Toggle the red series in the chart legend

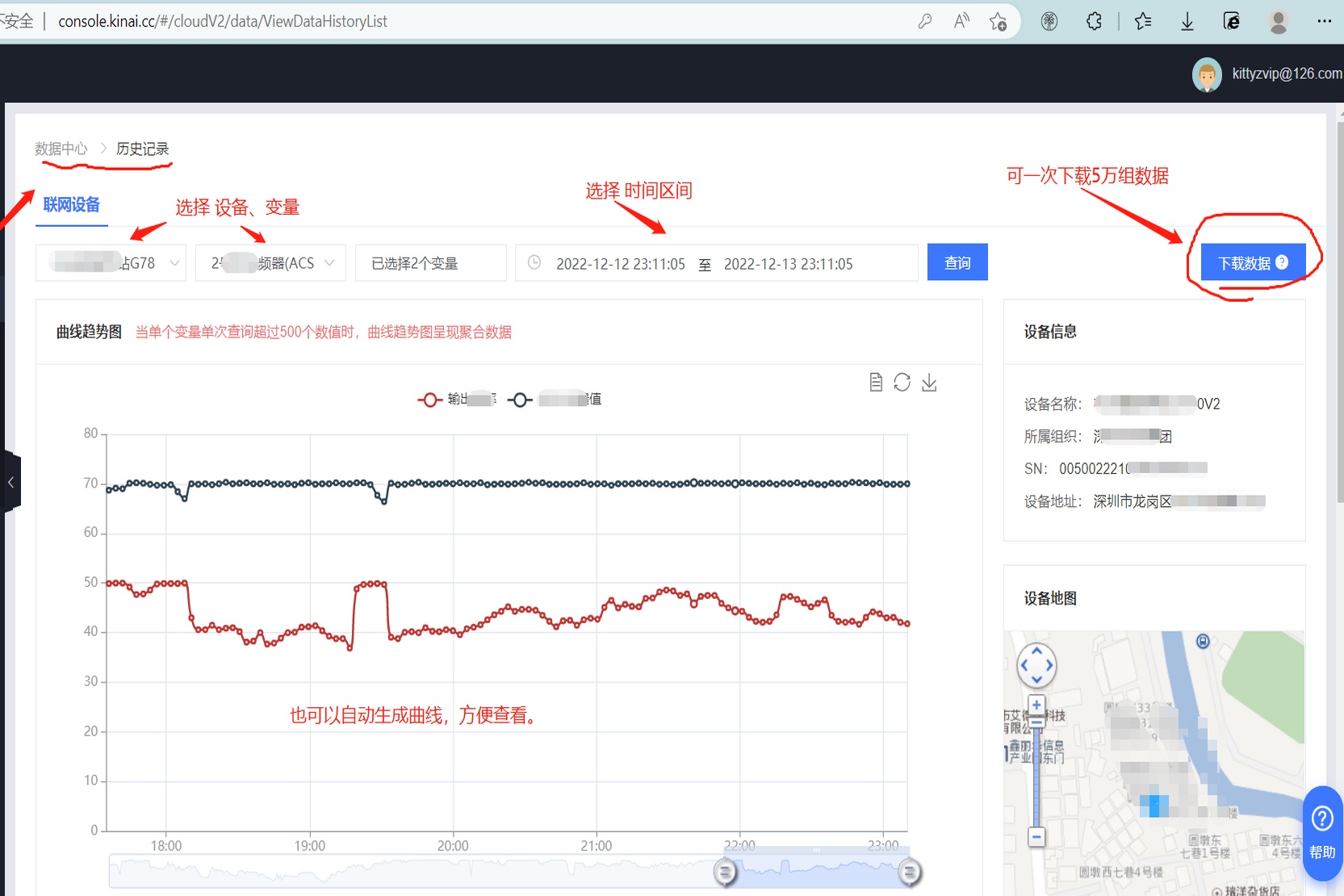430,400
